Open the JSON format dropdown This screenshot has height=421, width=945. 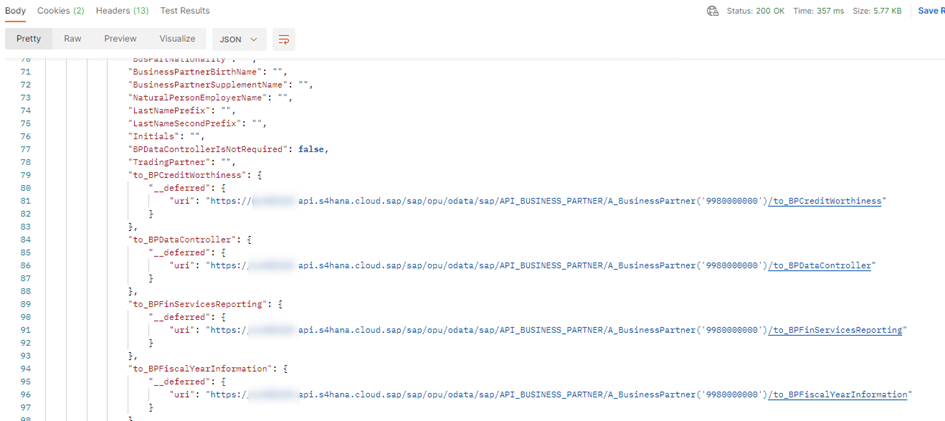tap(238, 39)
